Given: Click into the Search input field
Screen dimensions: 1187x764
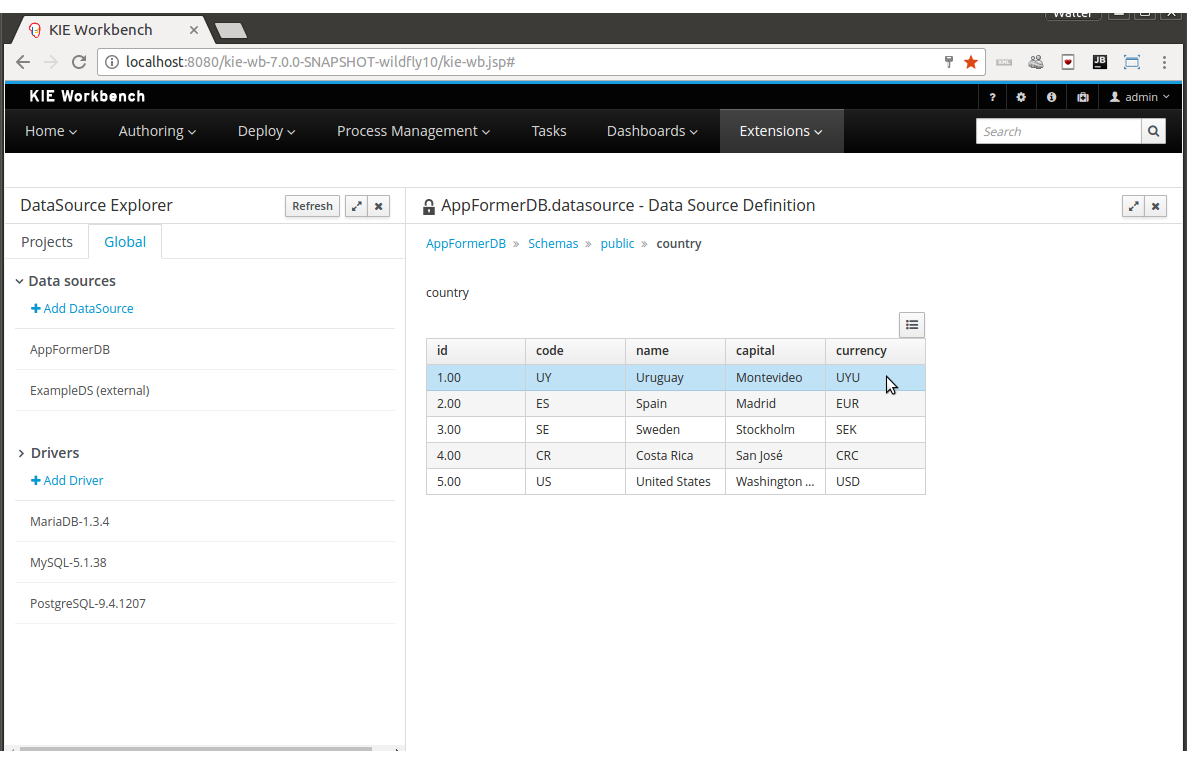Looking at the screenshot, I should [1058, 131].
